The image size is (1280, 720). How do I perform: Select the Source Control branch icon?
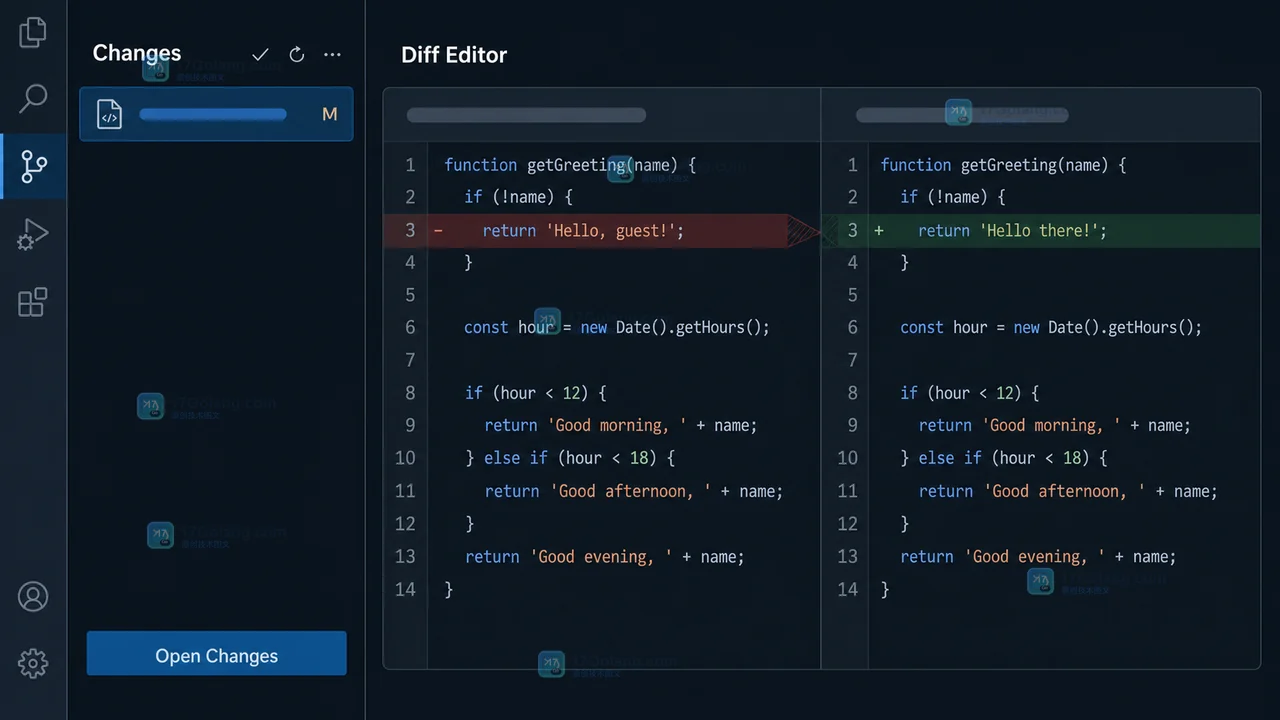(x=33, y=166)
